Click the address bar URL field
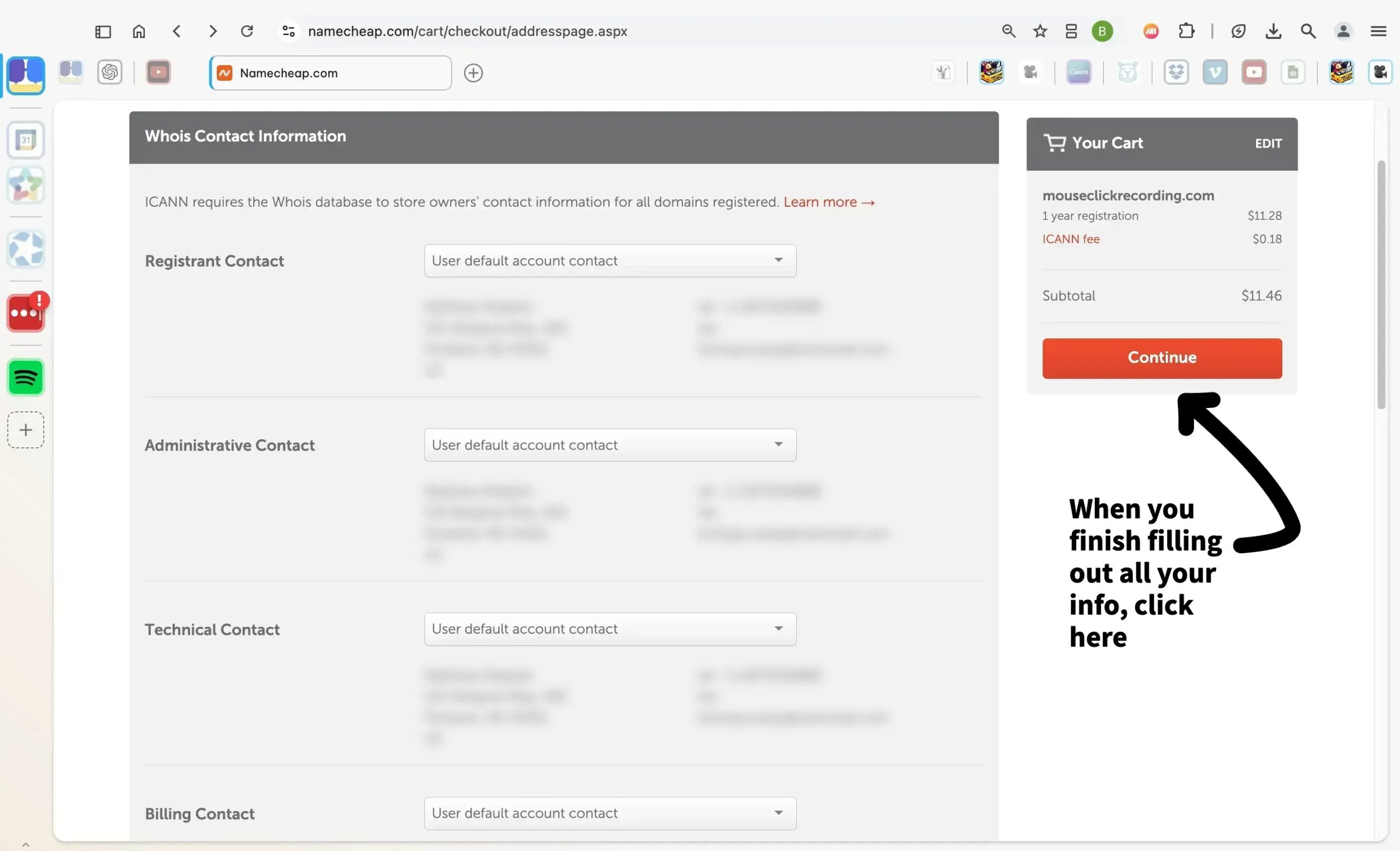 click(x=467, y=31)
